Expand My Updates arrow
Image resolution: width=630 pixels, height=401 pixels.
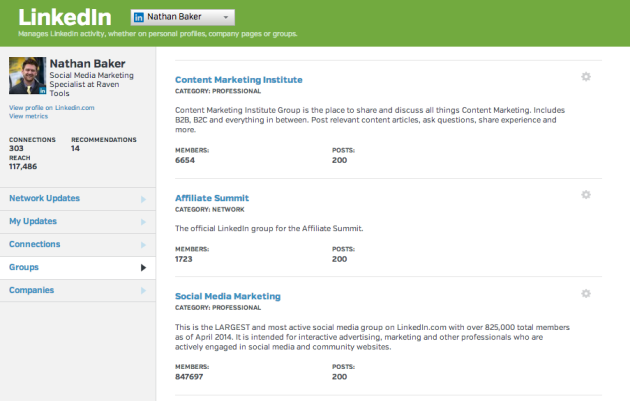pyautogui.click(x=143, y=222)
